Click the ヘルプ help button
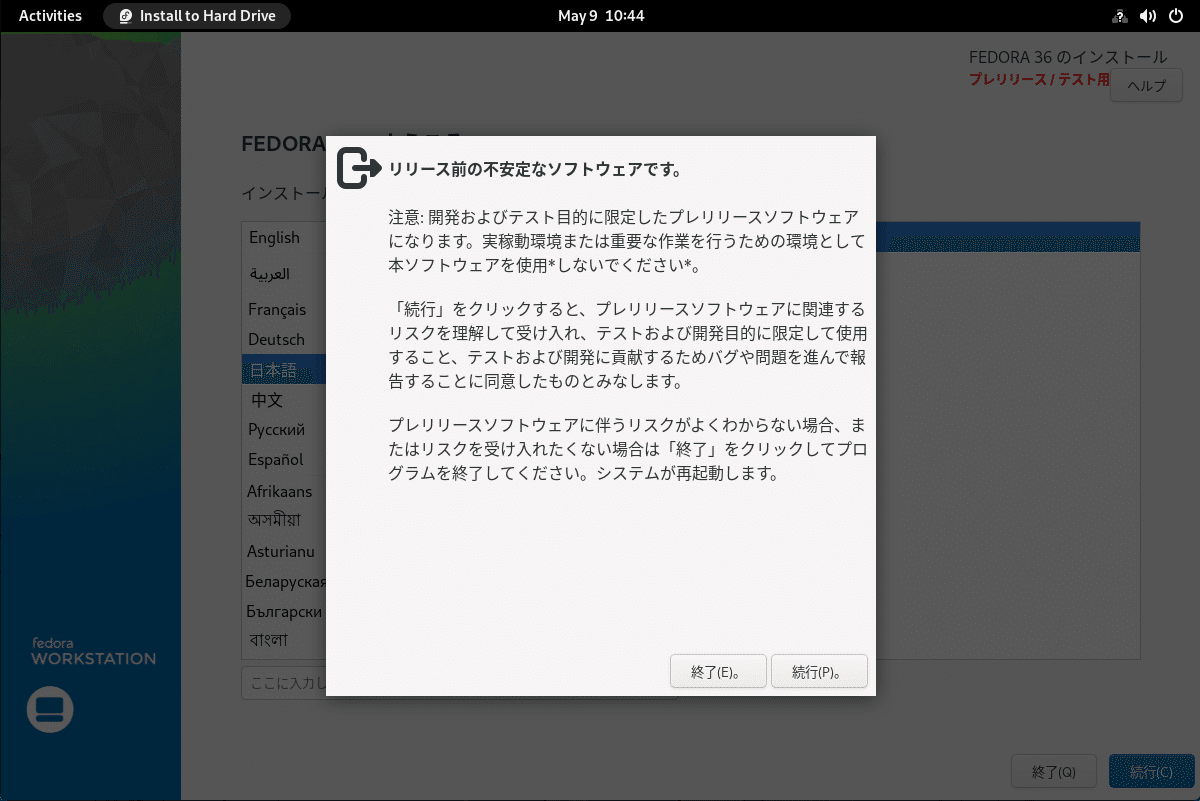This screenshot has height=801, width=1200. point(1146,86)
